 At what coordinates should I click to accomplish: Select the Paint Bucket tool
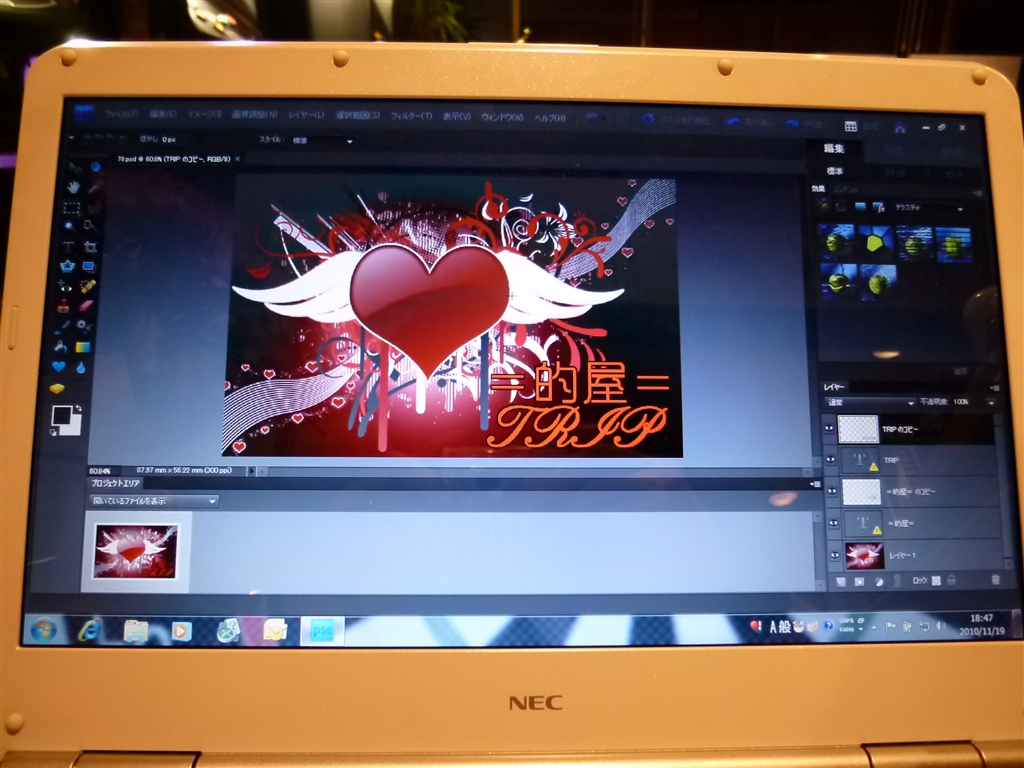click(61, 347)
